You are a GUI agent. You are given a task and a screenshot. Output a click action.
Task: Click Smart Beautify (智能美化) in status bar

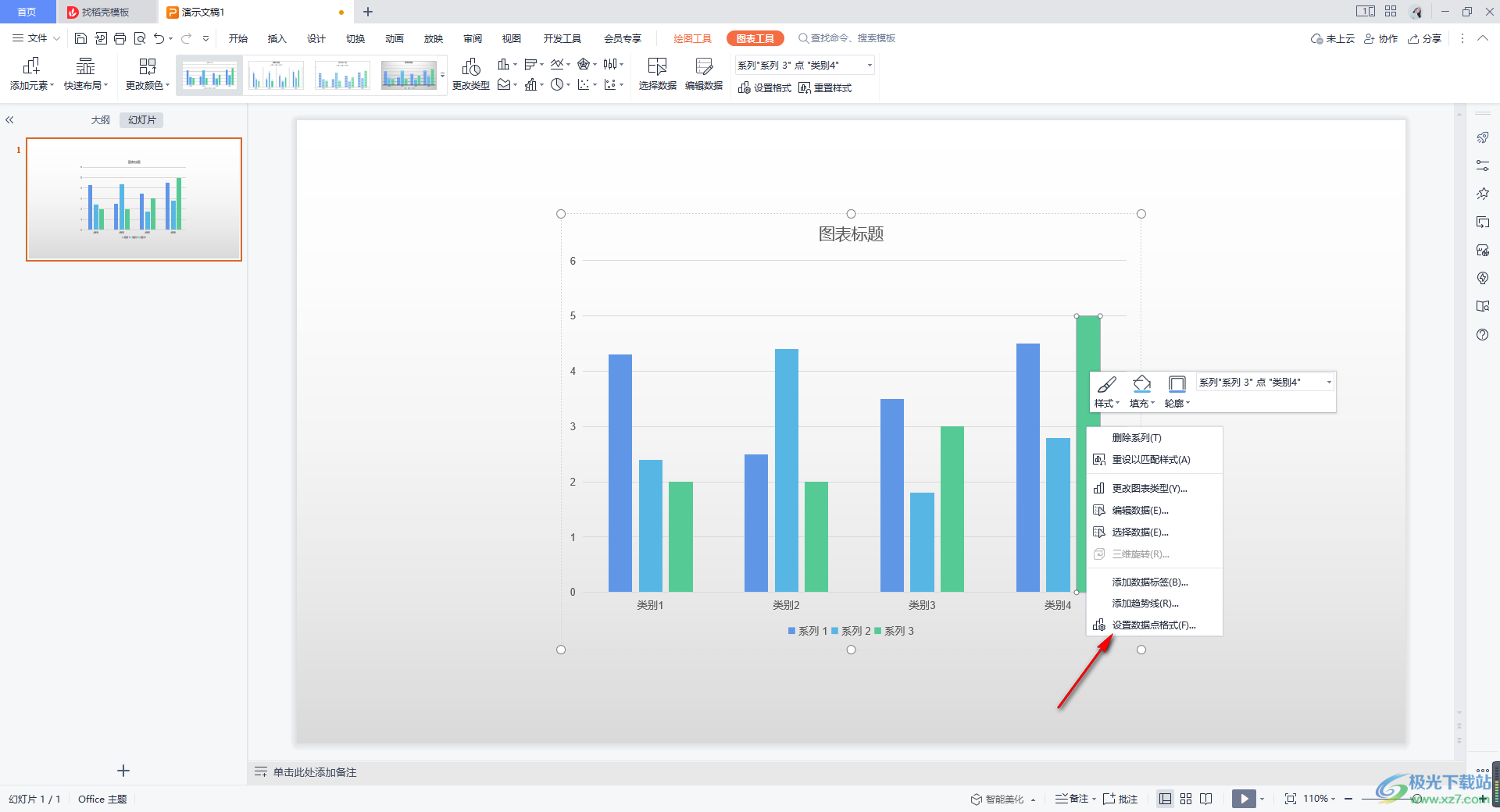point(997,799)
